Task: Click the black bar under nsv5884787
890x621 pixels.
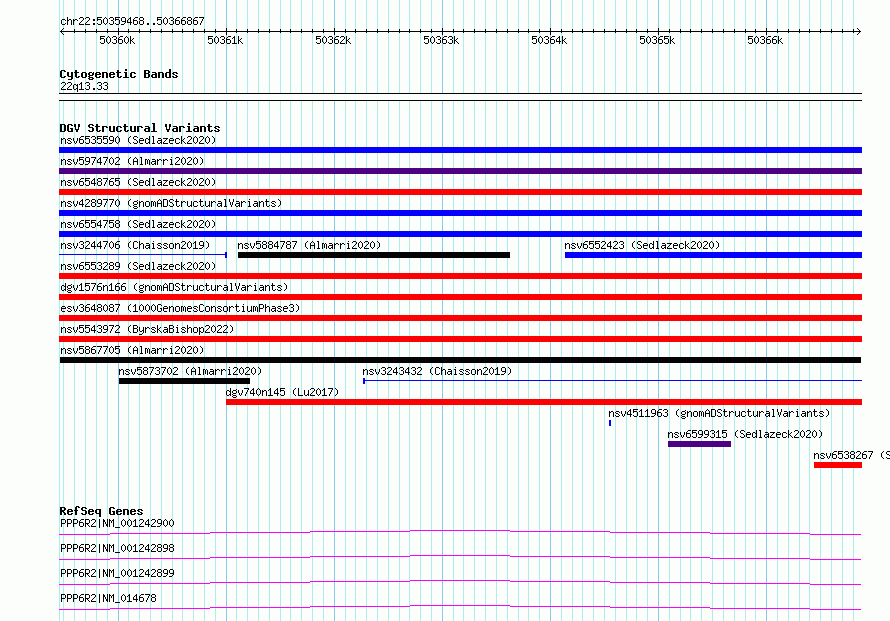Action: (374, 255)
